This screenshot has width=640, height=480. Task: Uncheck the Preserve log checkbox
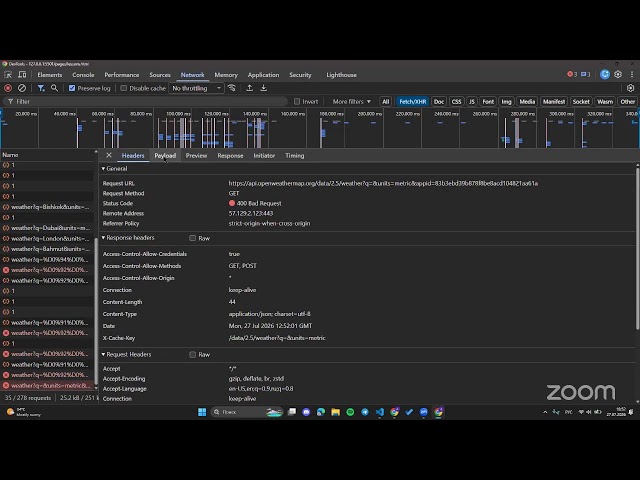coord(72,88)
